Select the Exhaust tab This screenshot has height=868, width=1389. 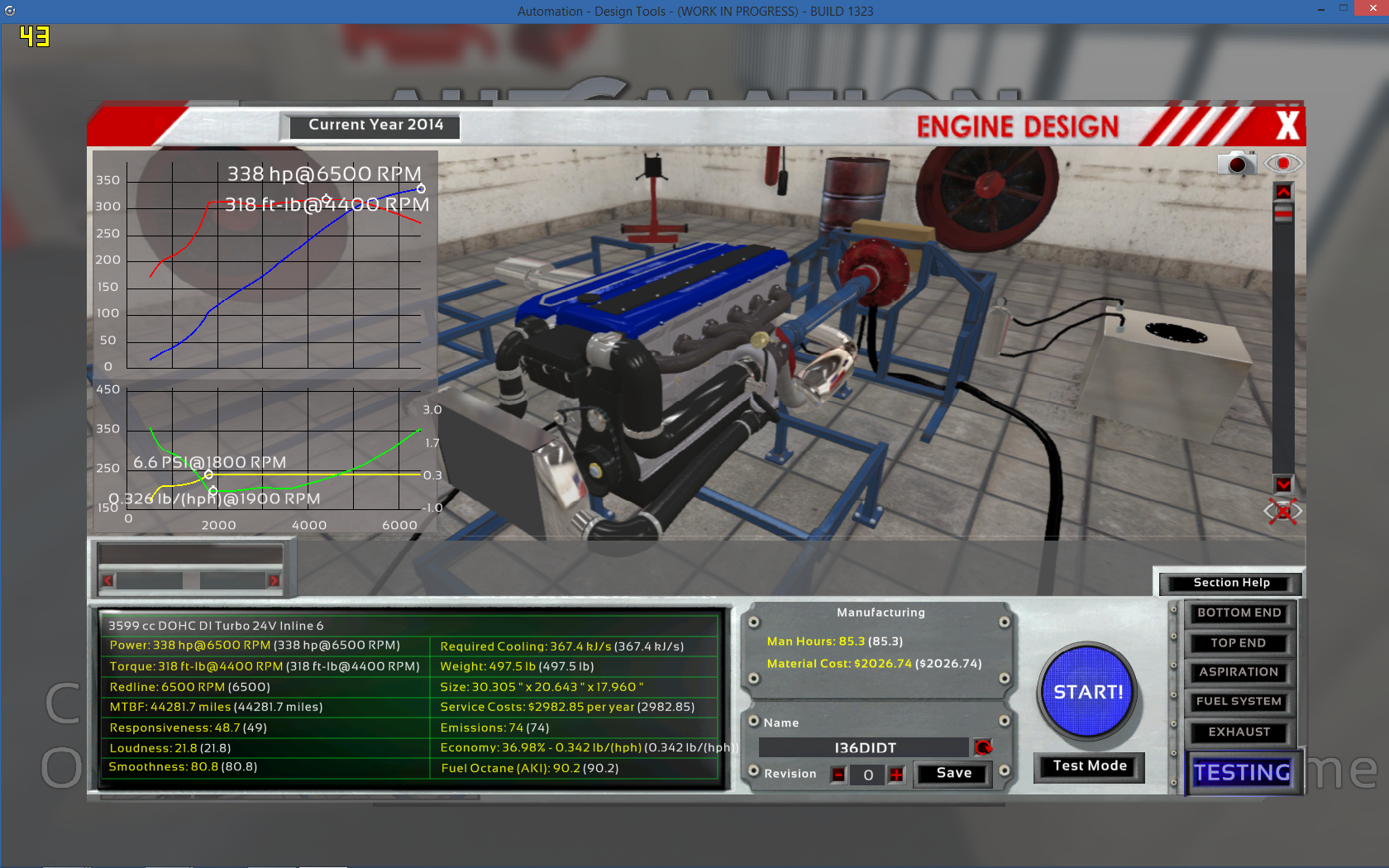click(x=1239, y=732)
